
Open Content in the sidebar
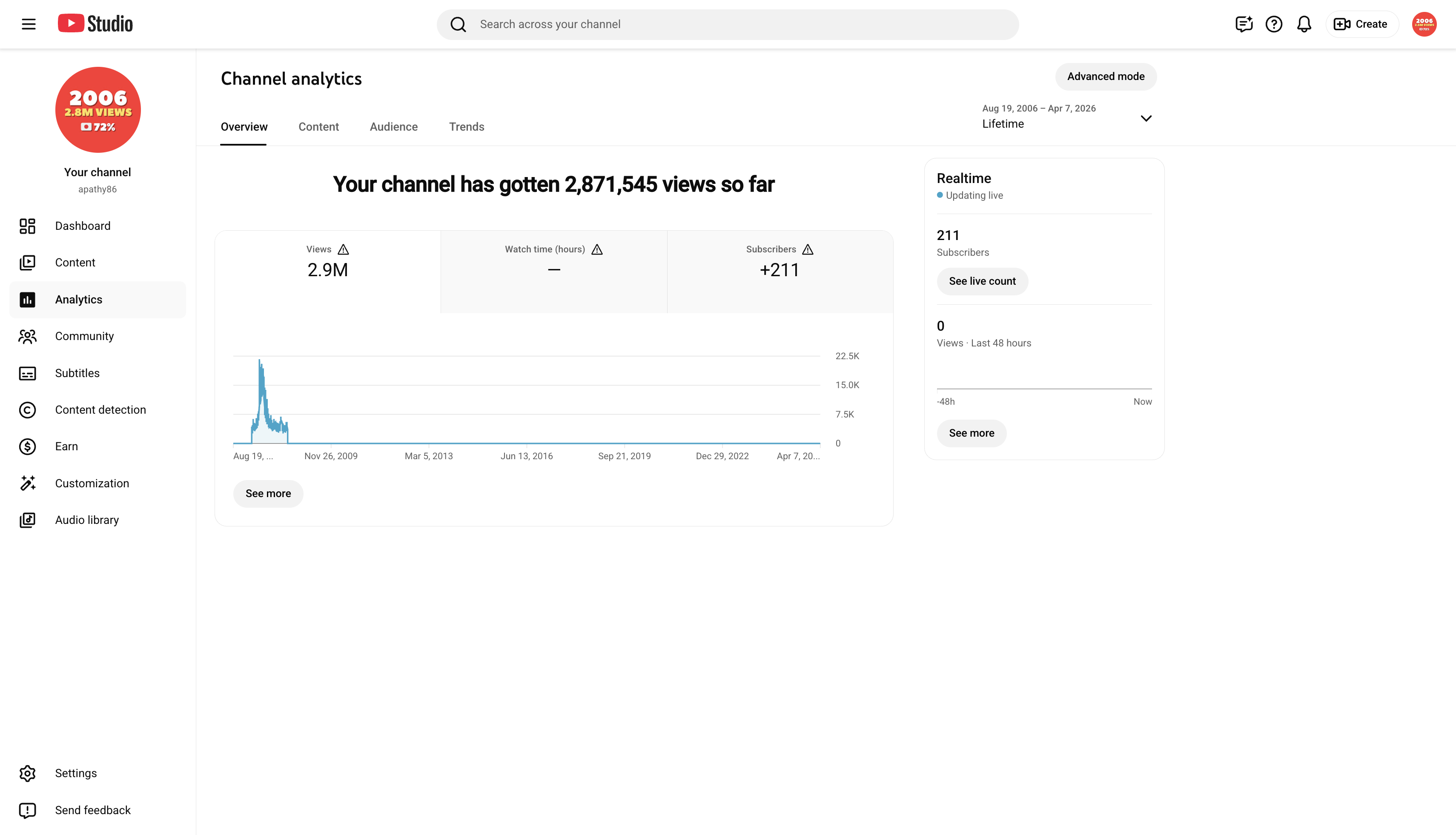pos(97,263)
